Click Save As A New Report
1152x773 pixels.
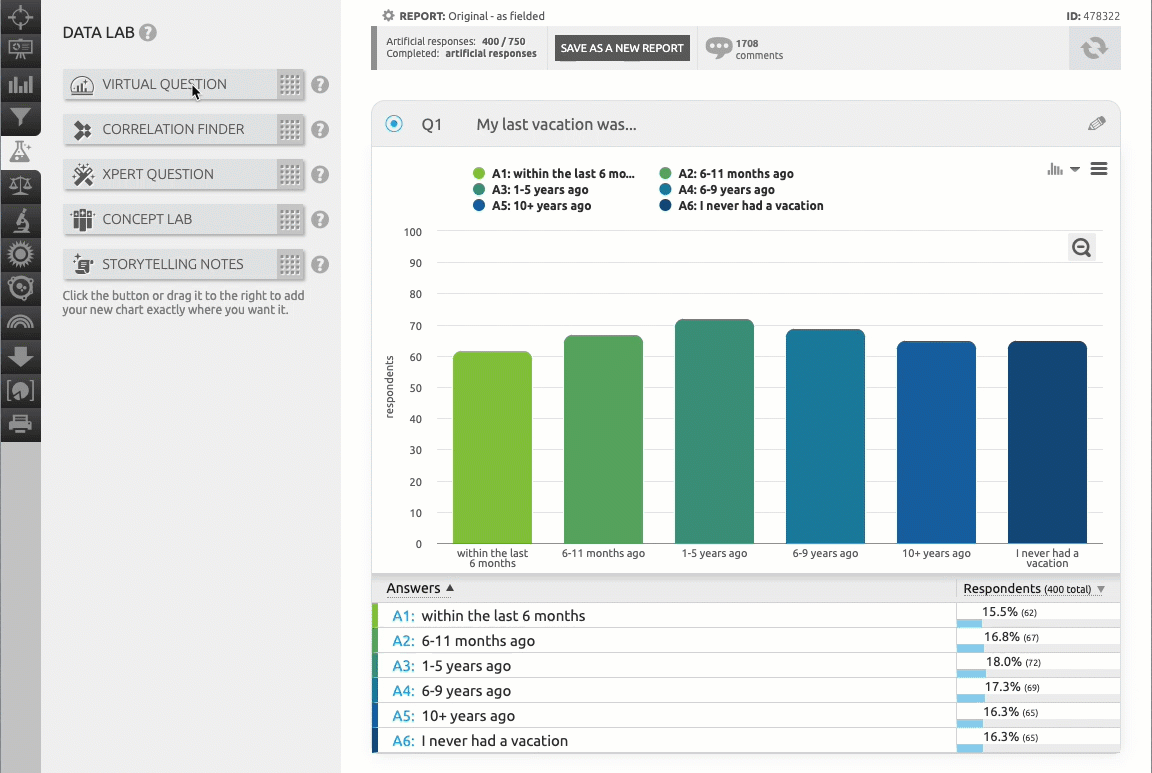[x=622, y=48]
